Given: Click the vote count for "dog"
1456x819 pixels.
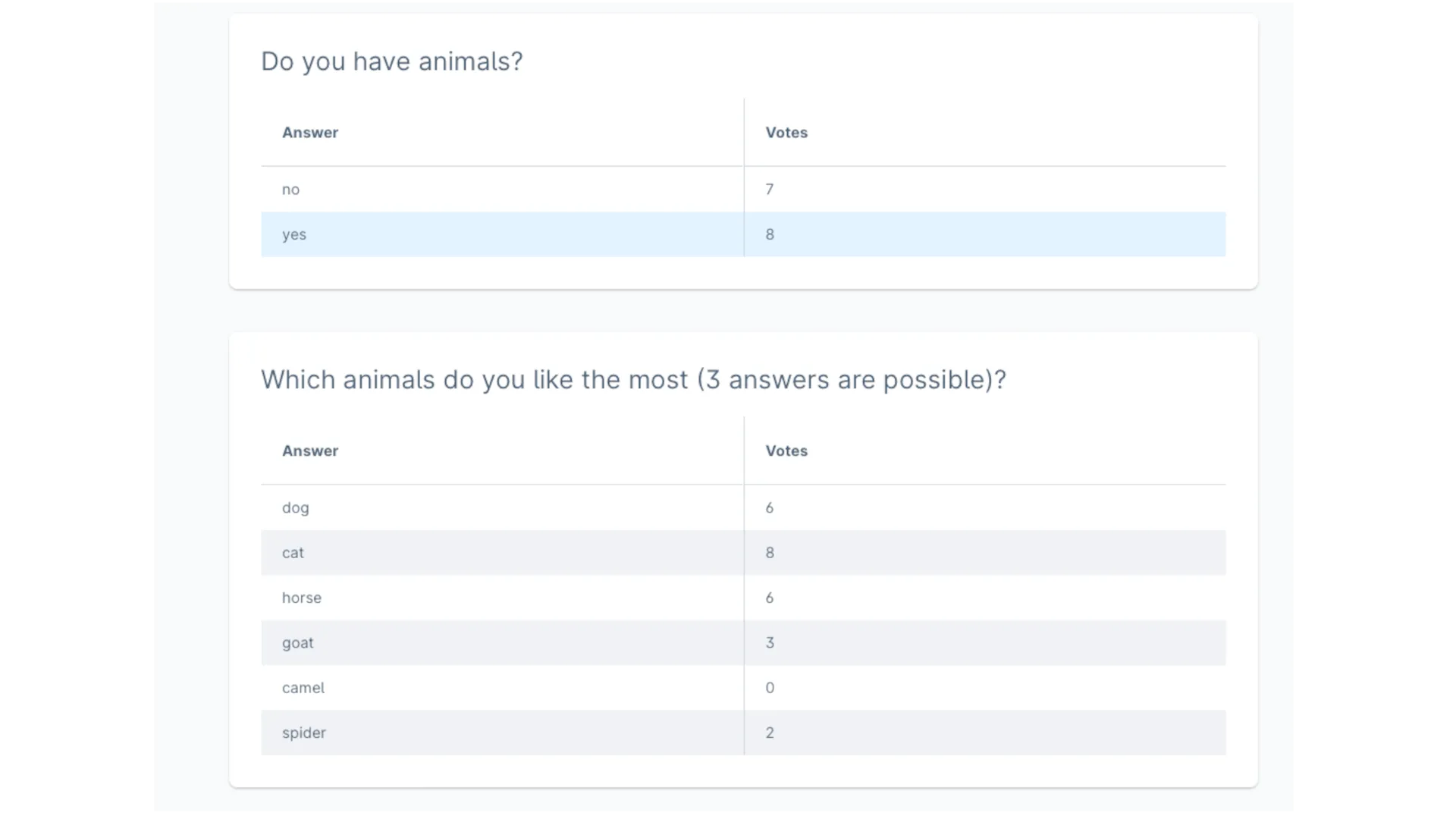Looking at the screenshot, I should [x=770, y=508].
